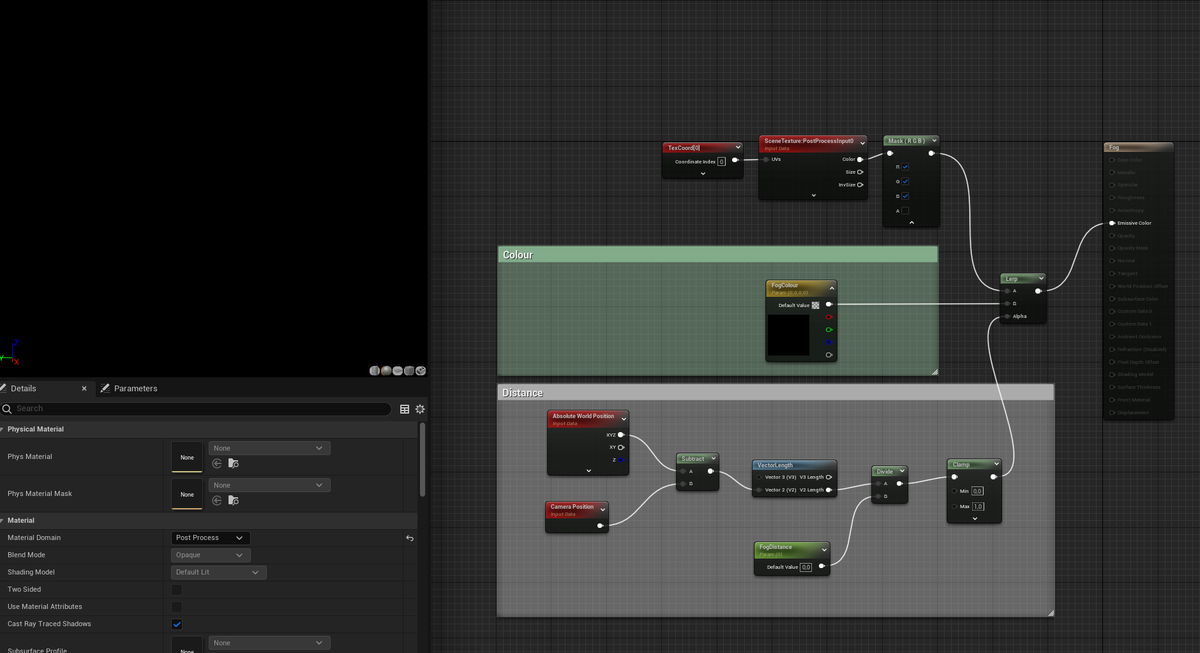Browse to Phys Material in content browser
Image resolution: width=1200 pixels, height=653 pixels.
point(233,463)
